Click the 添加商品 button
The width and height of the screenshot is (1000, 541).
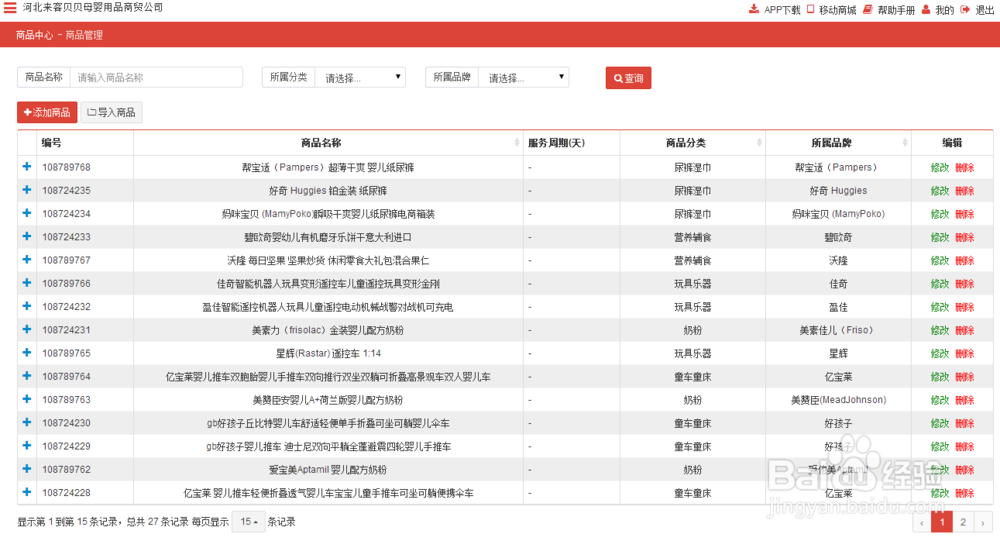coord(47,112)
